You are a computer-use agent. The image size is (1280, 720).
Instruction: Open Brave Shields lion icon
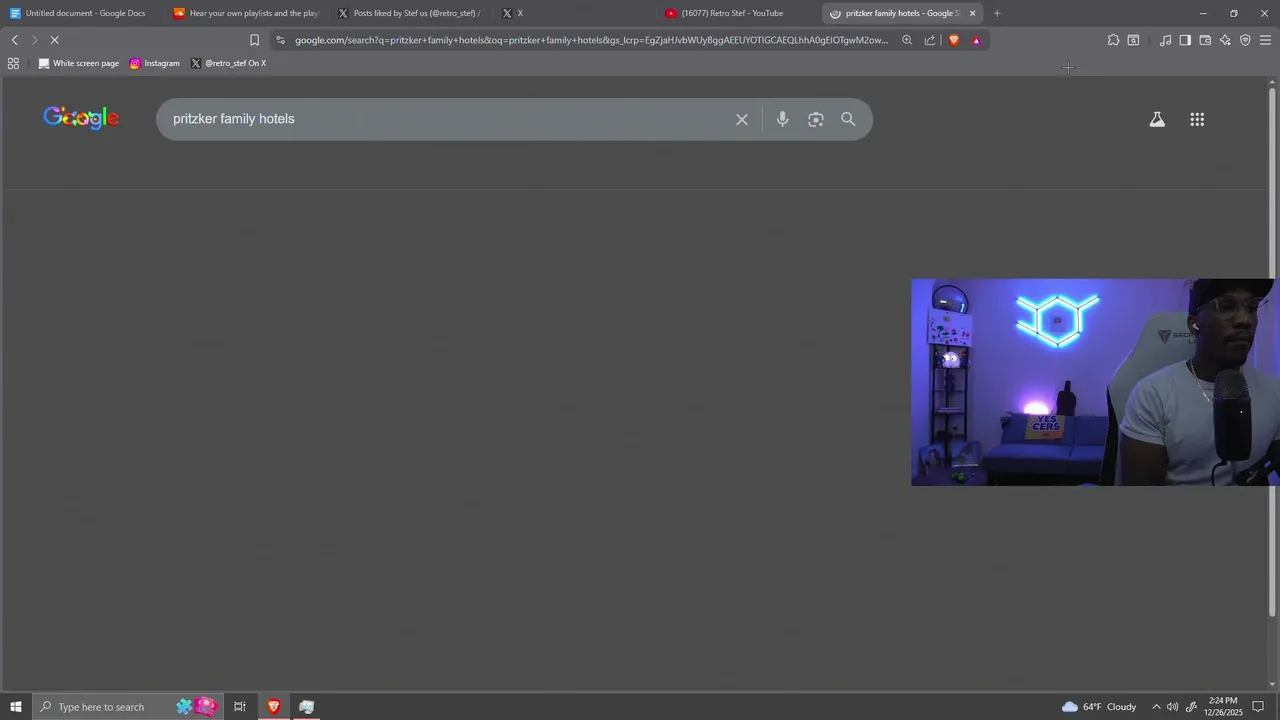(954, 40)
